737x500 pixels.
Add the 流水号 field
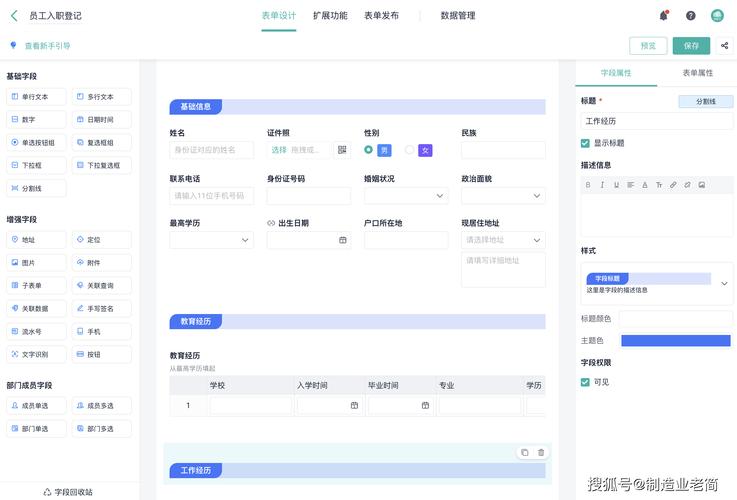click(36, 332)
